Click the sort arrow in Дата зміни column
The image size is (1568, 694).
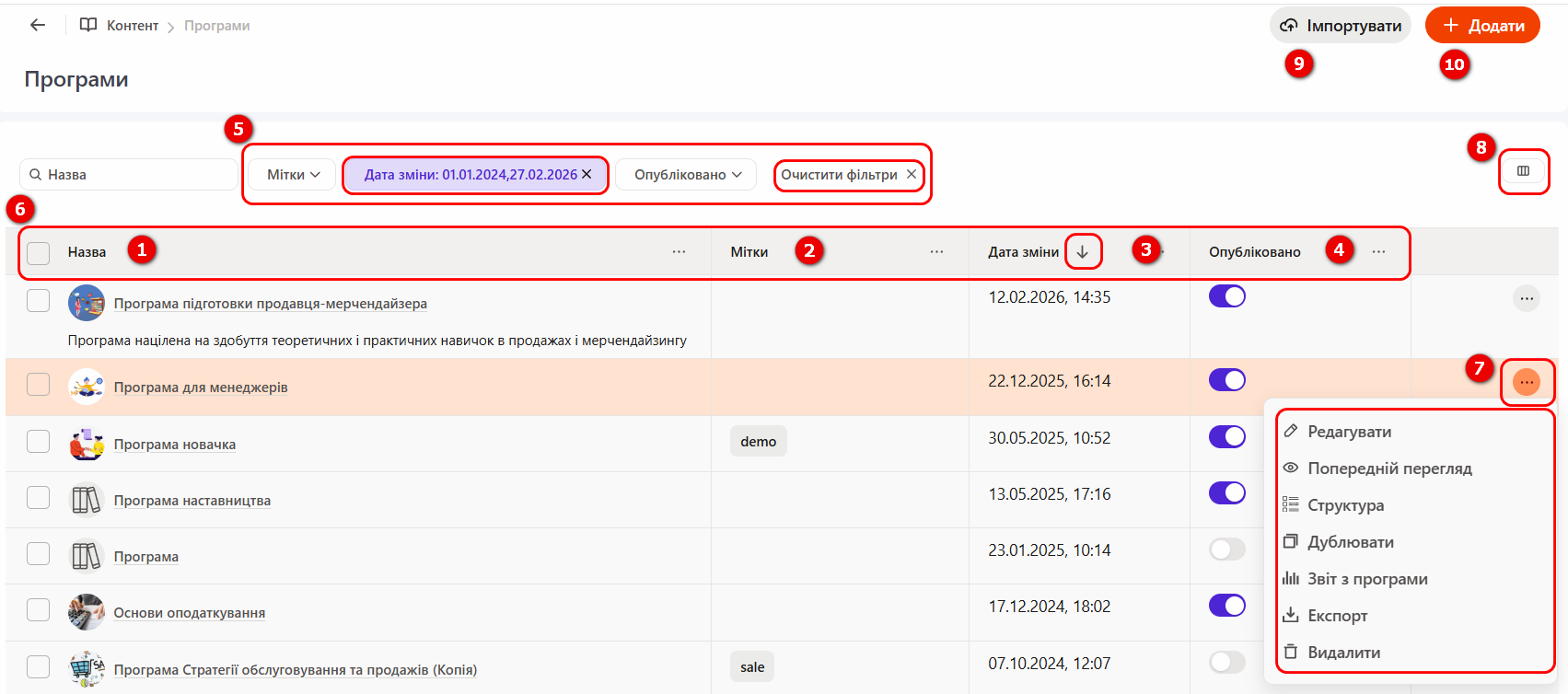1083,252
